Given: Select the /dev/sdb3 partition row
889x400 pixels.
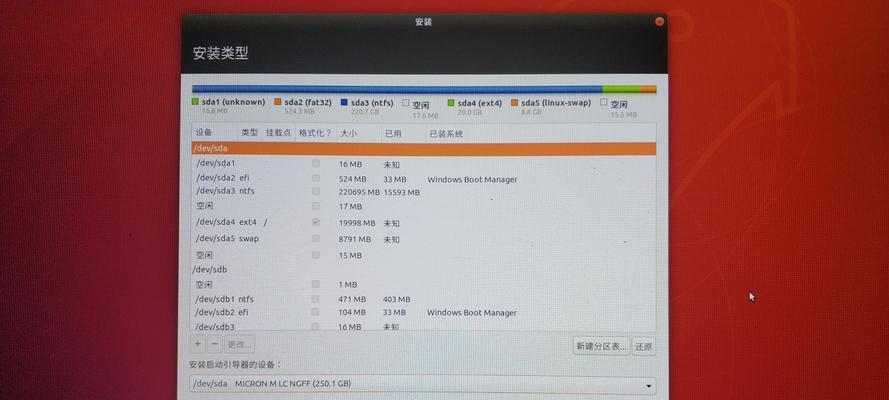Looking at the screenshot, I should click(x=424, y=326).
